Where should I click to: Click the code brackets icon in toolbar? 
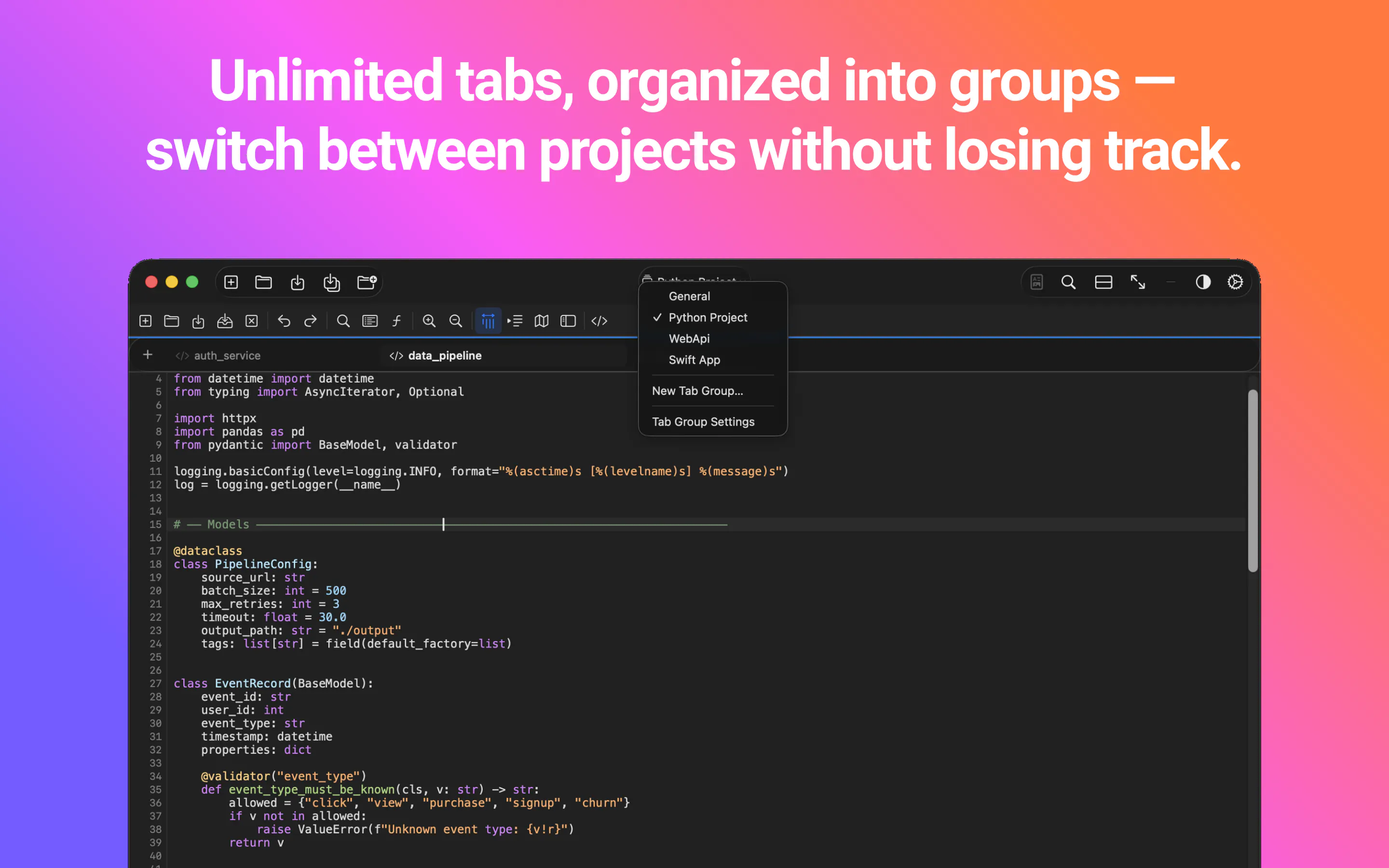coord(599,321)
